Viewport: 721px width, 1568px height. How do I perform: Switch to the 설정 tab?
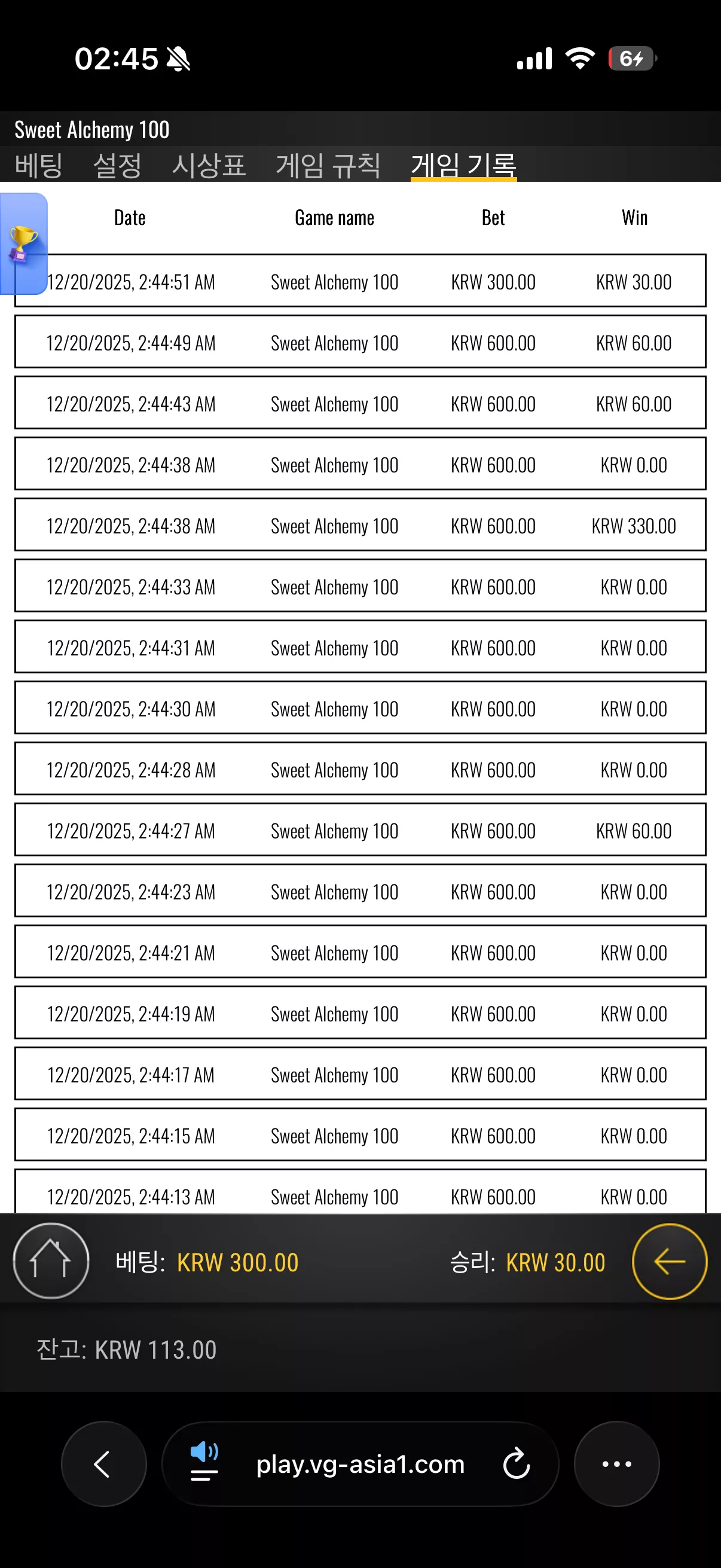click(x=117, y=165)
